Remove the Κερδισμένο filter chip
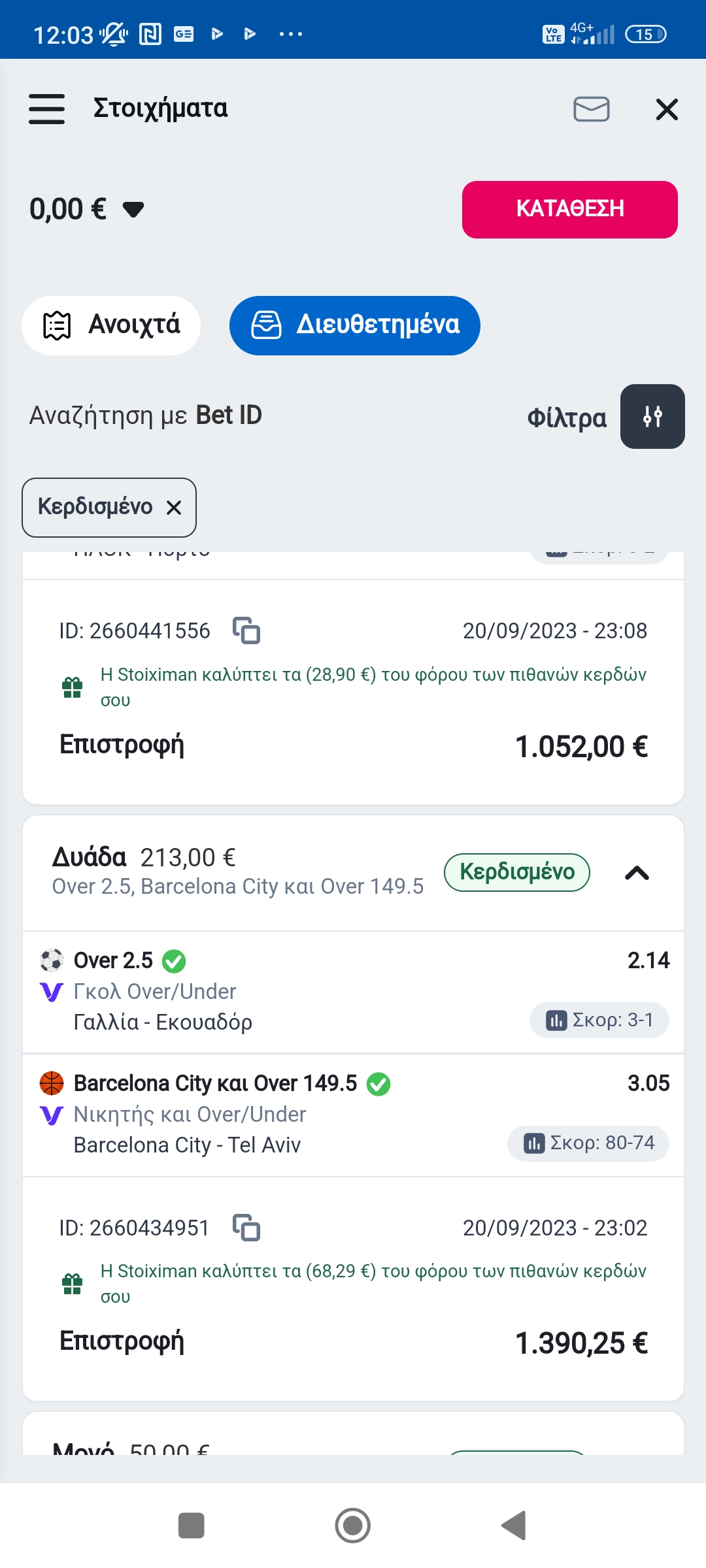 (x=174, y=508)
